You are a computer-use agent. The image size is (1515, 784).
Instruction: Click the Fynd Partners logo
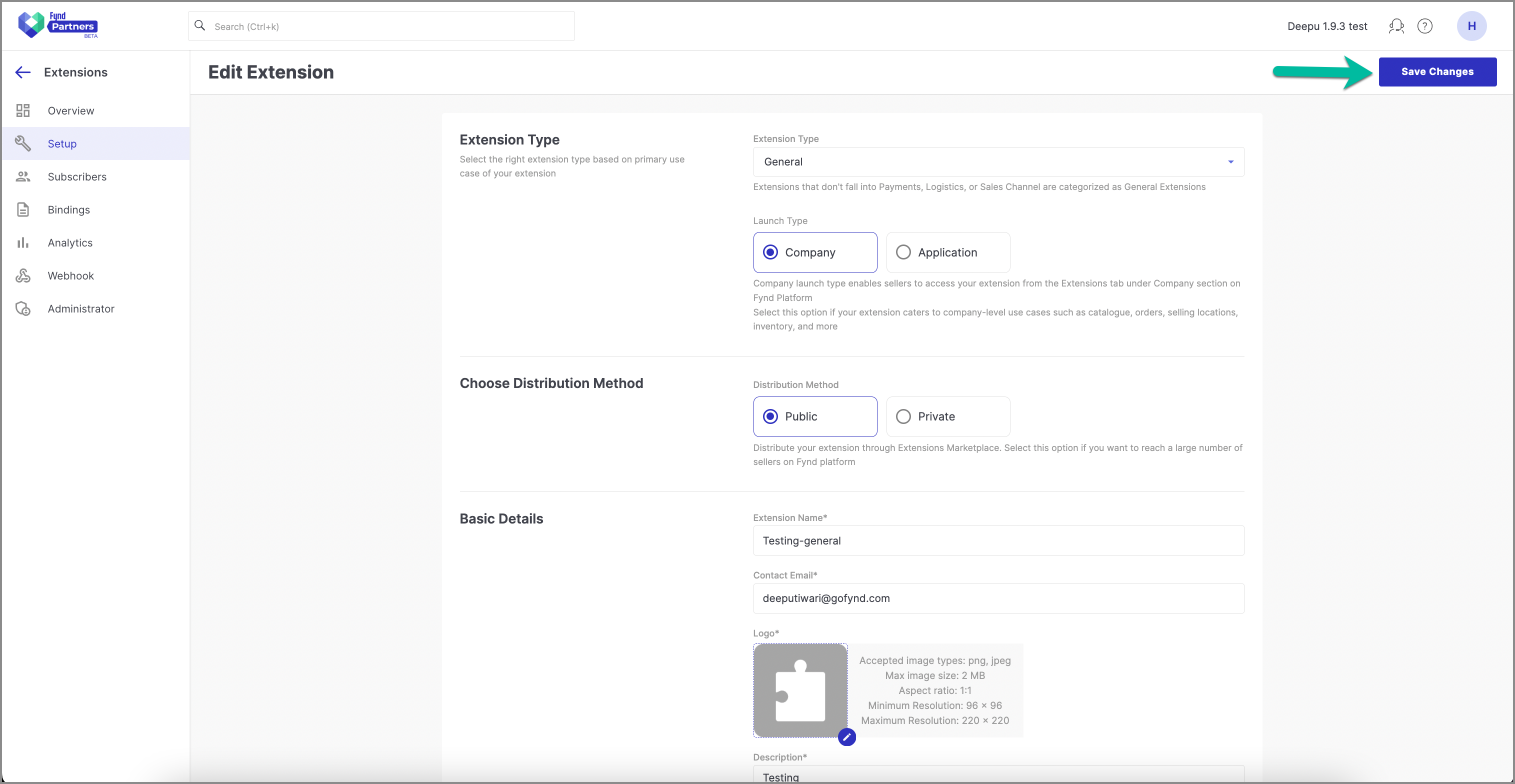click(x=57, y=25)
